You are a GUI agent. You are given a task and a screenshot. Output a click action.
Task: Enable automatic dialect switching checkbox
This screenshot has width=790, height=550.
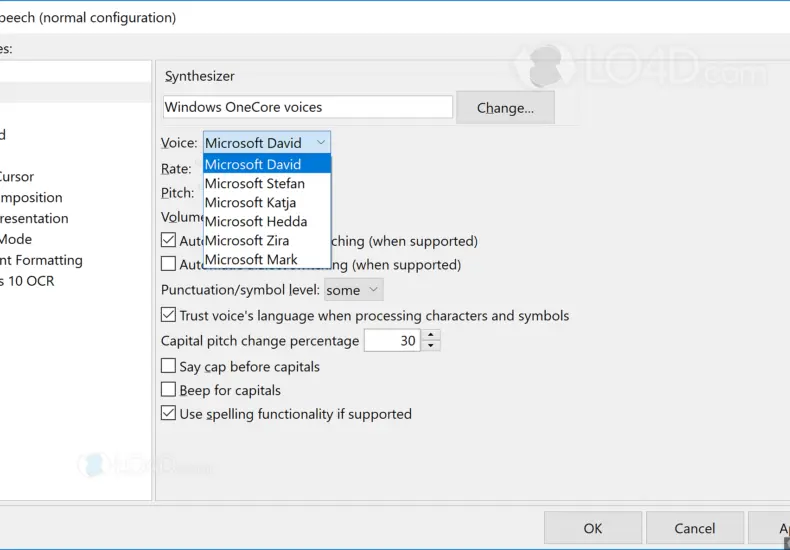coord(168,263)
